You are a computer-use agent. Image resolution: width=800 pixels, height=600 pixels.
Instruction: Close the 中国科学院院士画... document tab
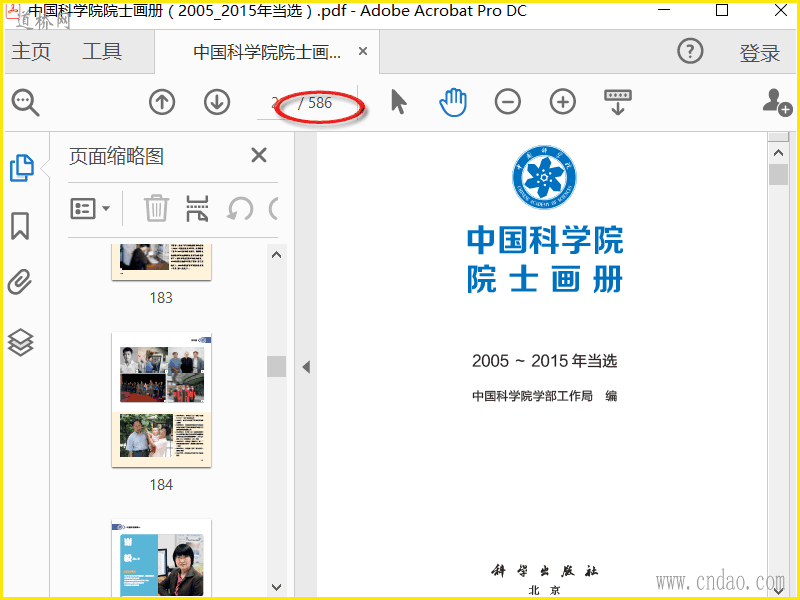(x=363, y=51)
